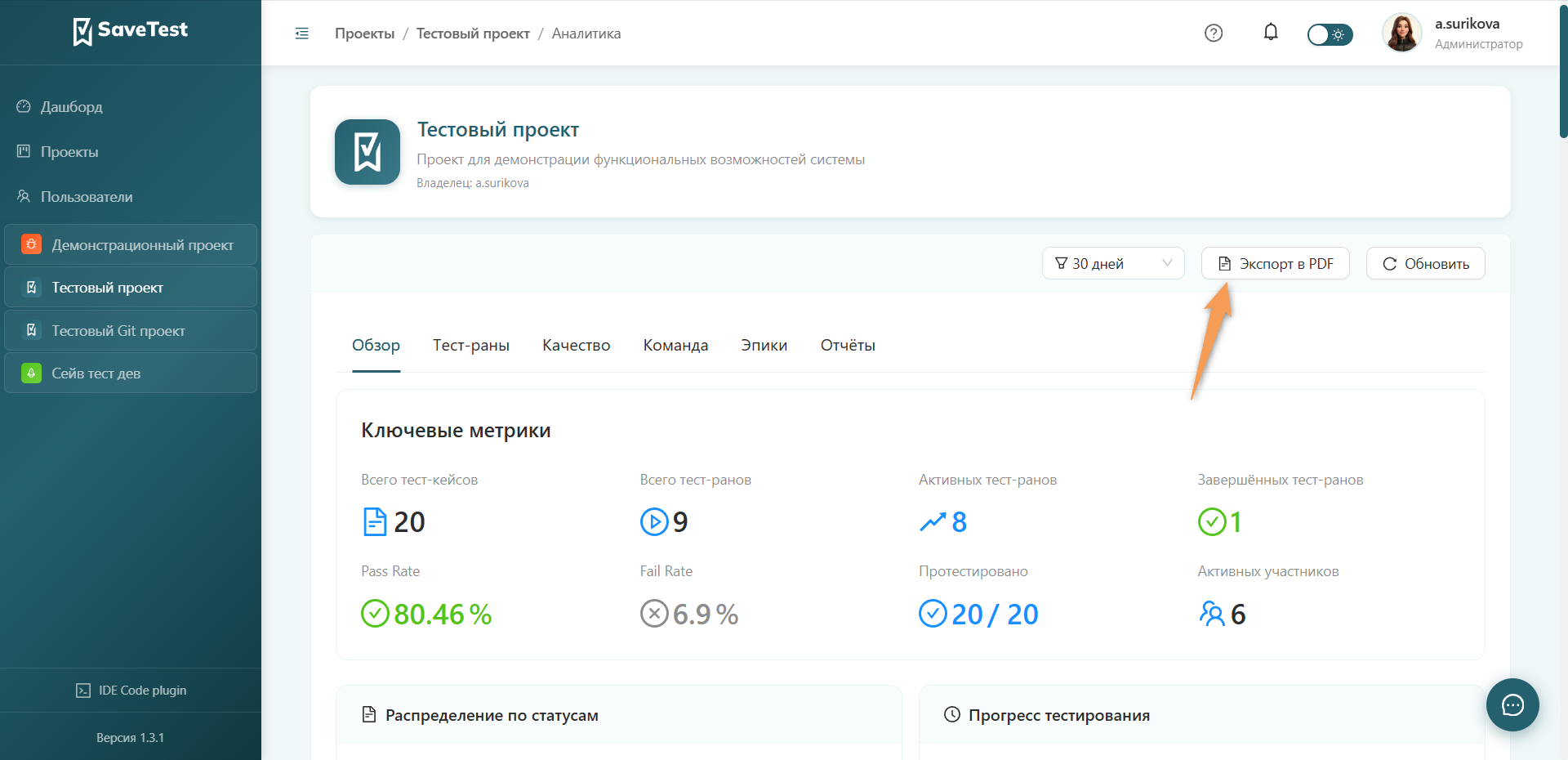Click the green check icon beside 1
The width and height of the screenshot is (1568, 760).
pyautogui.click(x=1212, y=521)
